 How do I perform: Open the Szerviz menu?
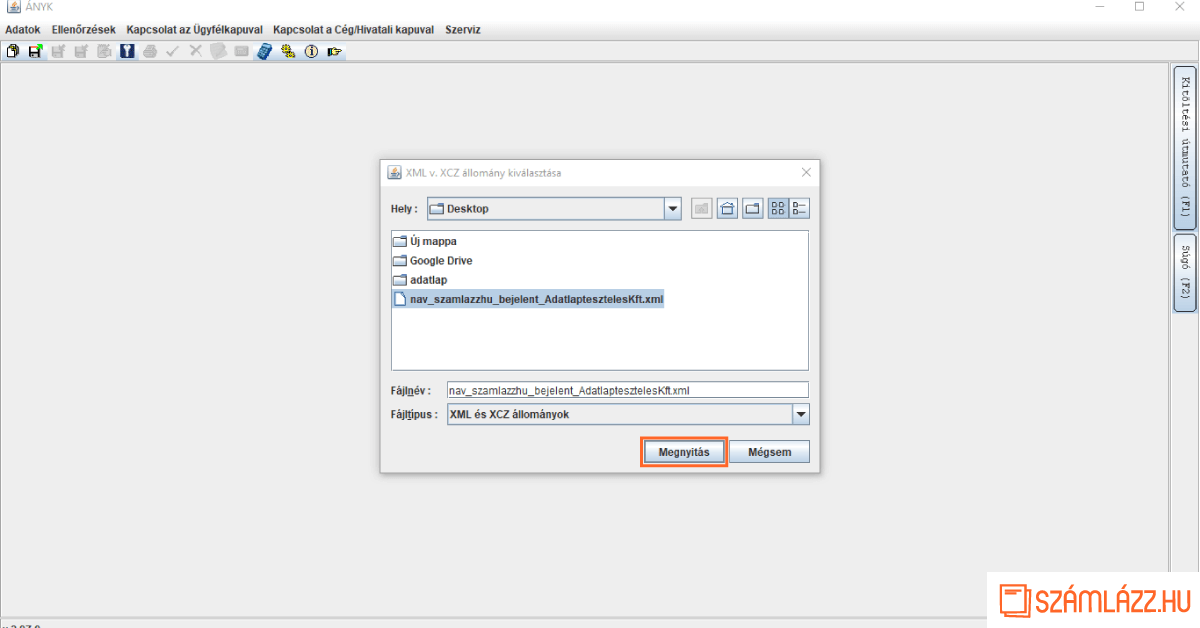click(463, 30)
